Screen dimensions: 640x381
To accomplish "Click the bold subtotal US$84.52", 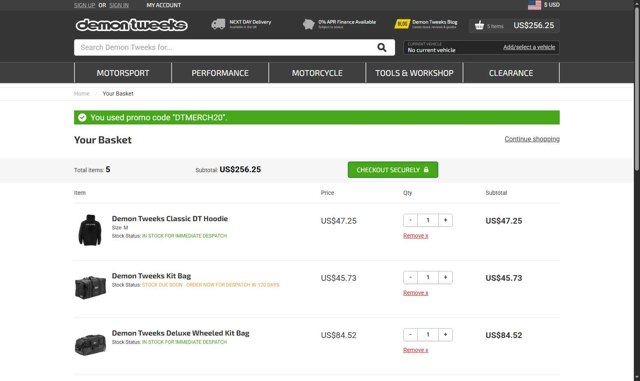I will [504, 335].
